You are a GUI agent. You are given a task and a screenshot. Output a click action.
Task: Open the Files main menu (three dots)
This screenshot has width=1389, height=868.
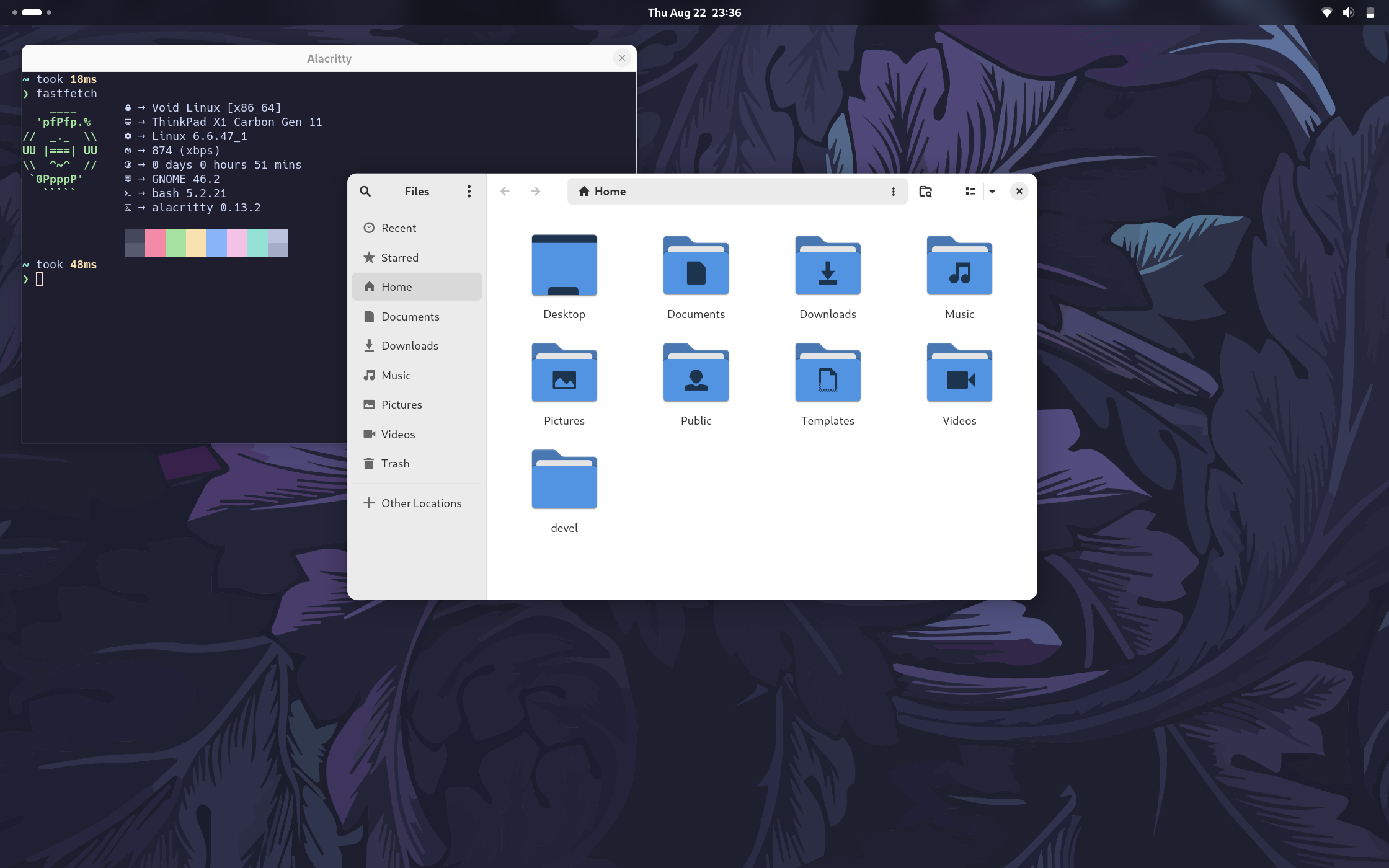tap(469, 192)
